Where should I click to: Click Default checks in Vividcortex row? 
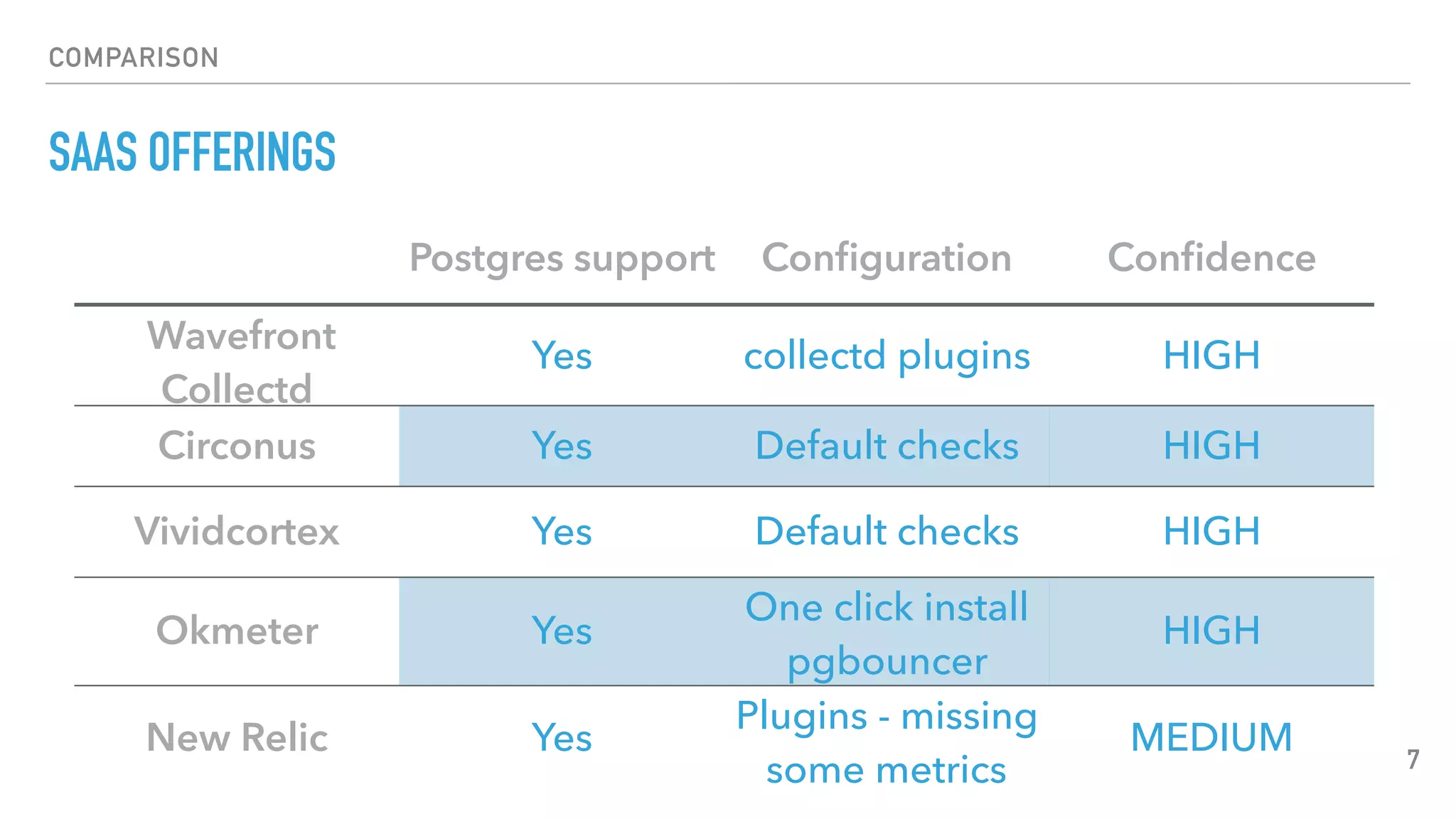pyautogui.click(x=887, y=531)
